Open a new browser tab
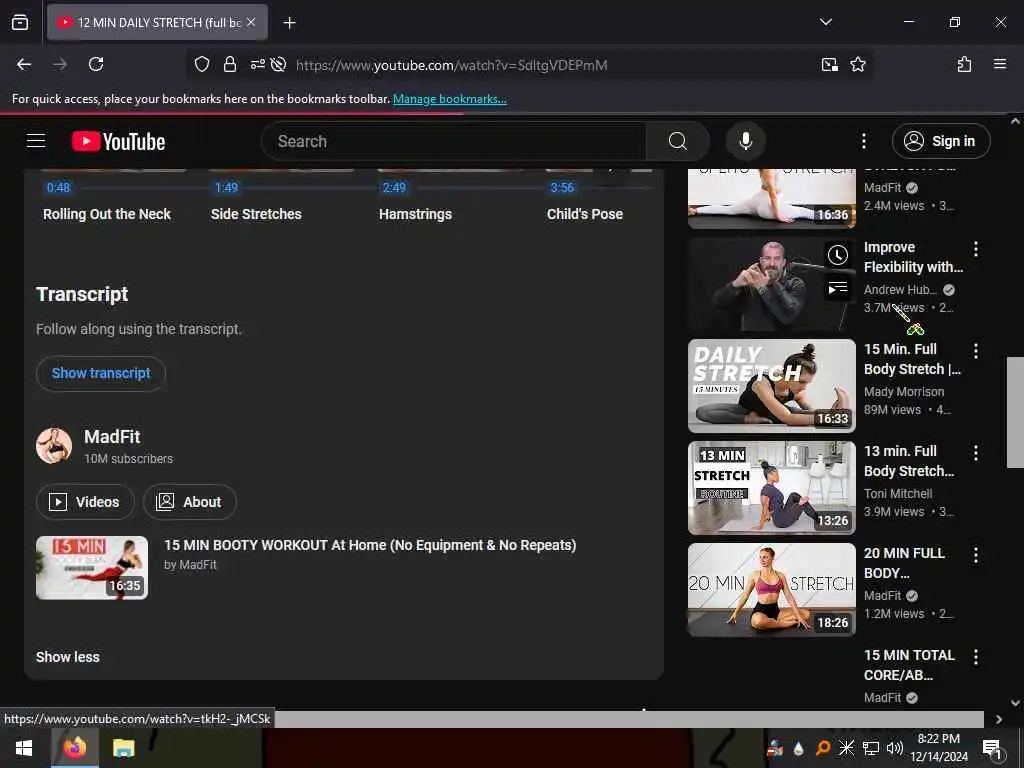Viewport: 1024px width, 768px height. (289, 23)
